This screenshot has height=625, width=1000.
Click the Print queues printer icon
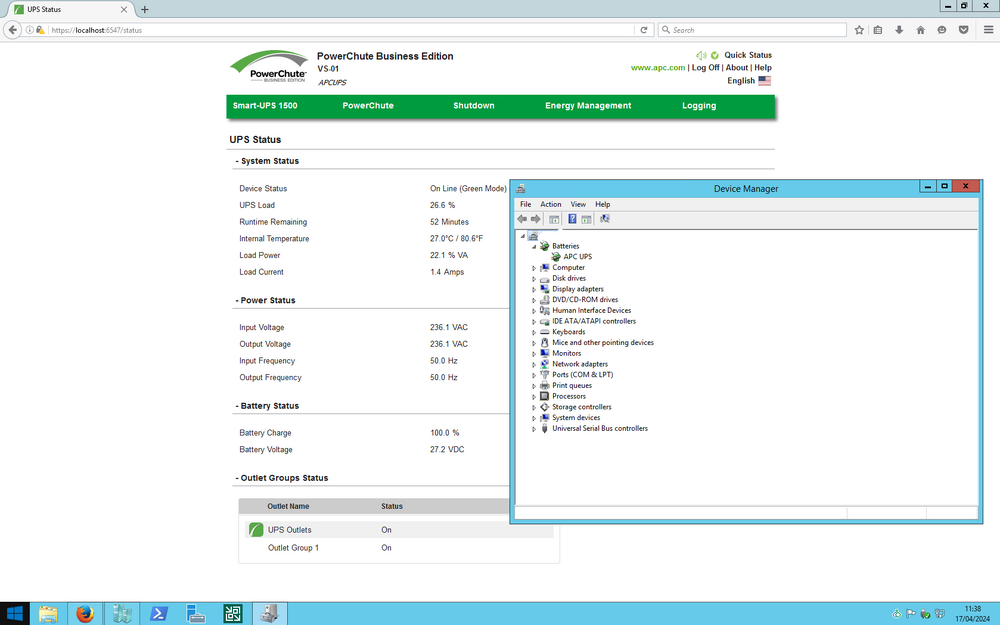545,385
